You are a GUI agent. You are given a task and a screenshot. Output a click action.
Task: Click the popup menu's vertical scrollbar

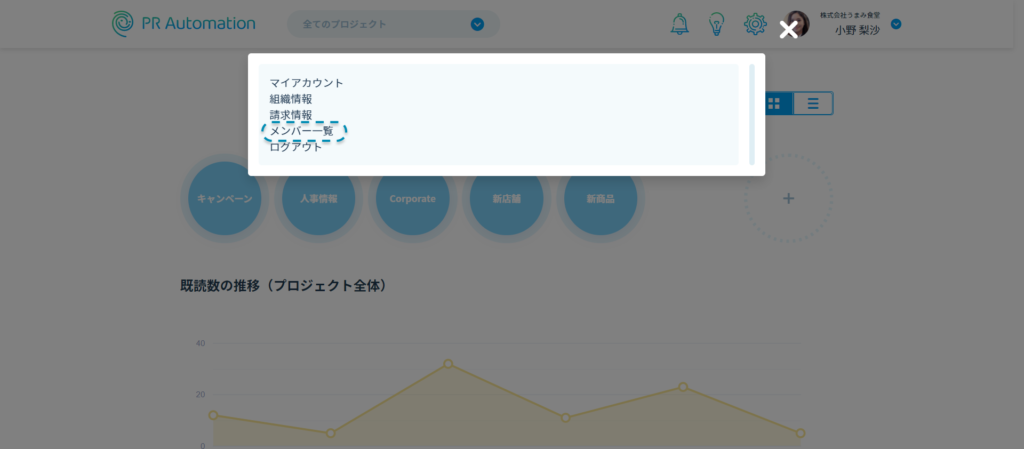[752, 114]
